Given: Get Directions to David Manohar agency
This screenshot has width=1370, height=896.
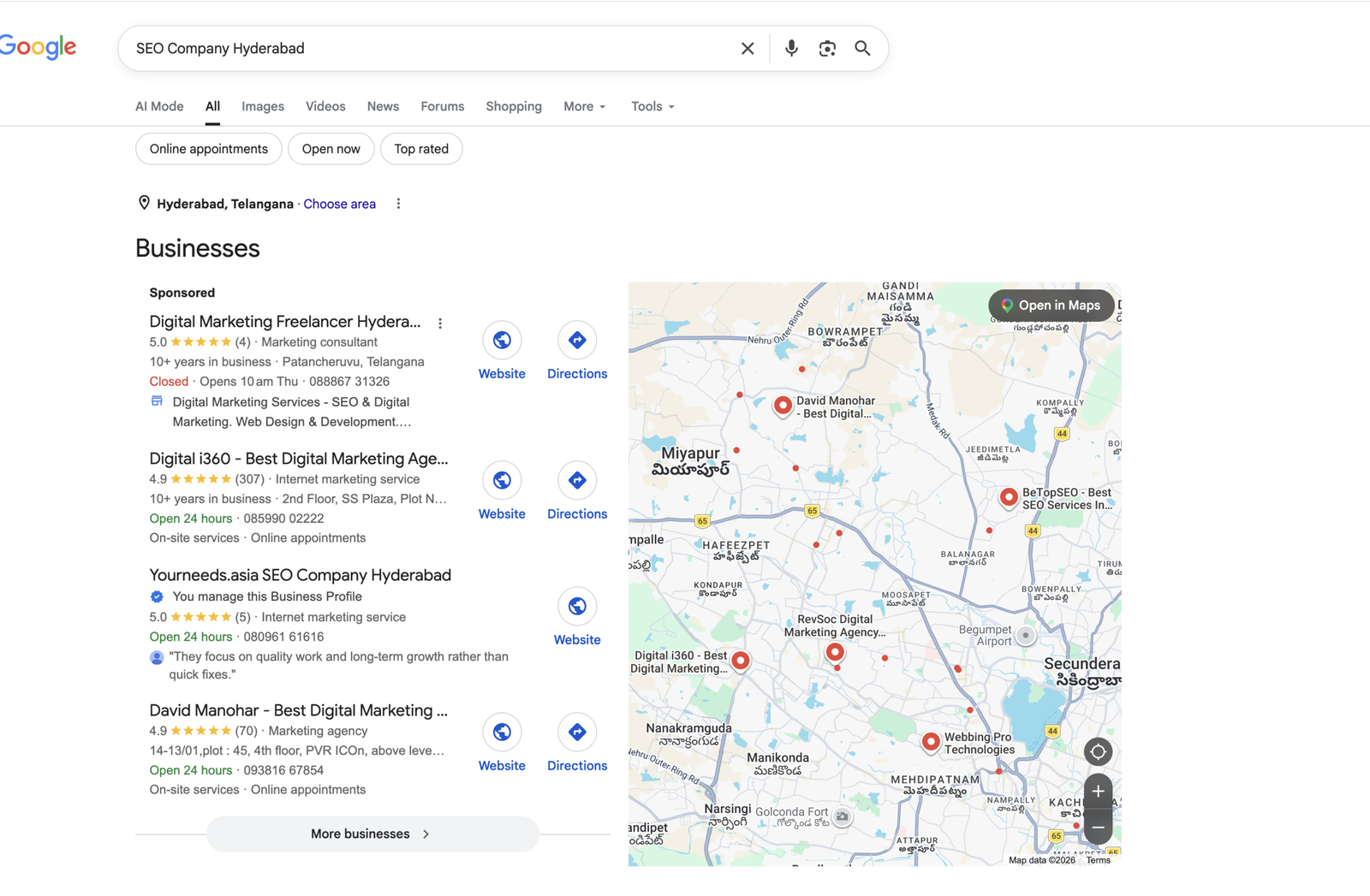Looking at the screenshot, I should 576,732.
